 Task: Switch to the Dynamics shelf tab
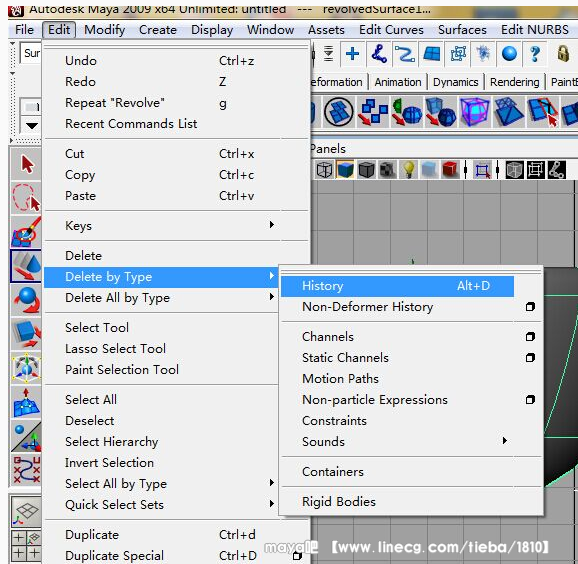[456, 82]
